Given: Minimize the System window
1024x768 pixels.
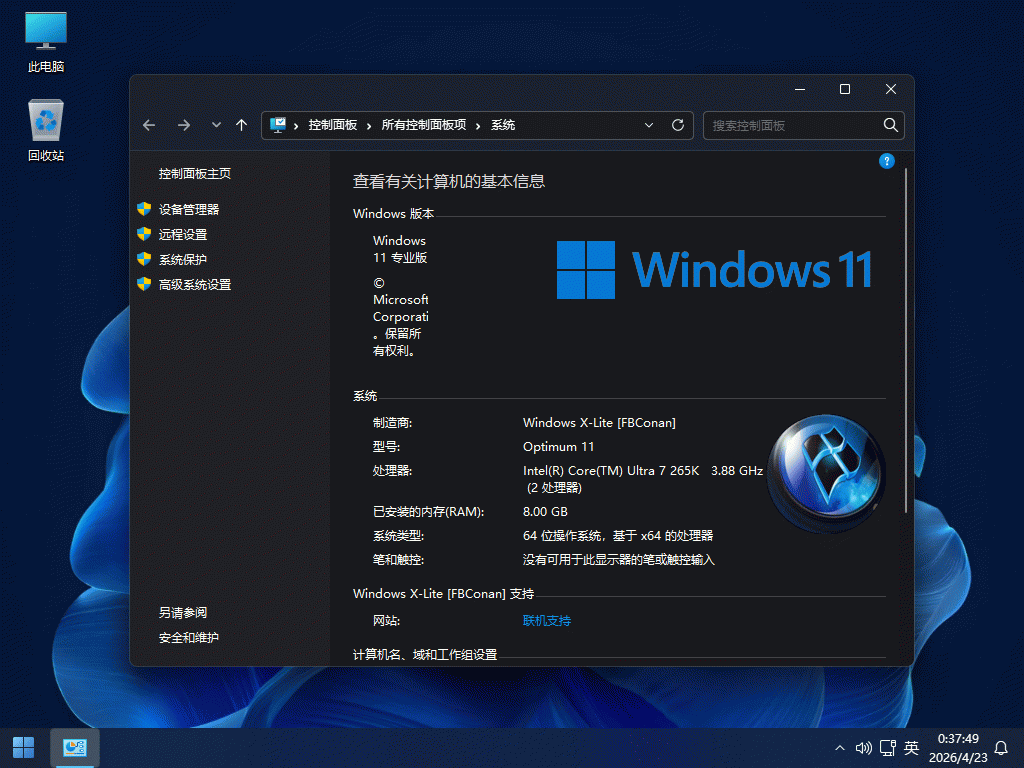Looking at the screenshot, I should tap(800, 89).
